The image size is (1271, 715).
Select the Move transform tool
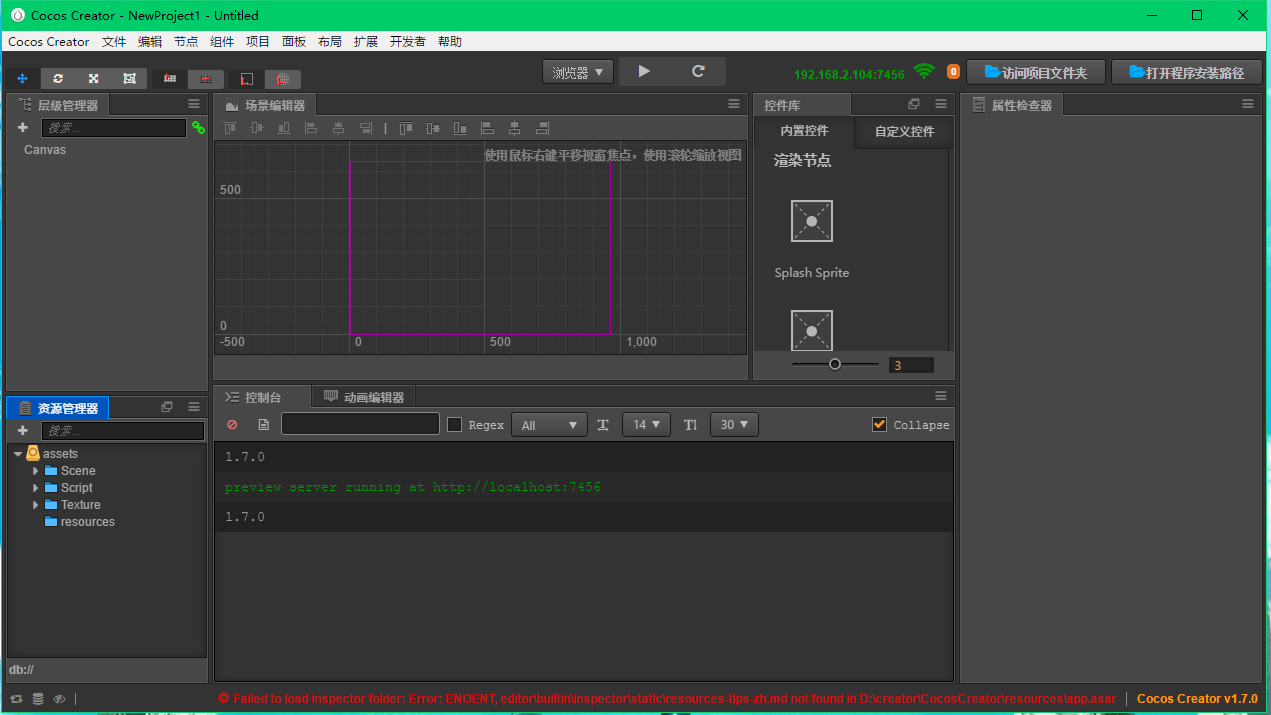tap(22, 78)
